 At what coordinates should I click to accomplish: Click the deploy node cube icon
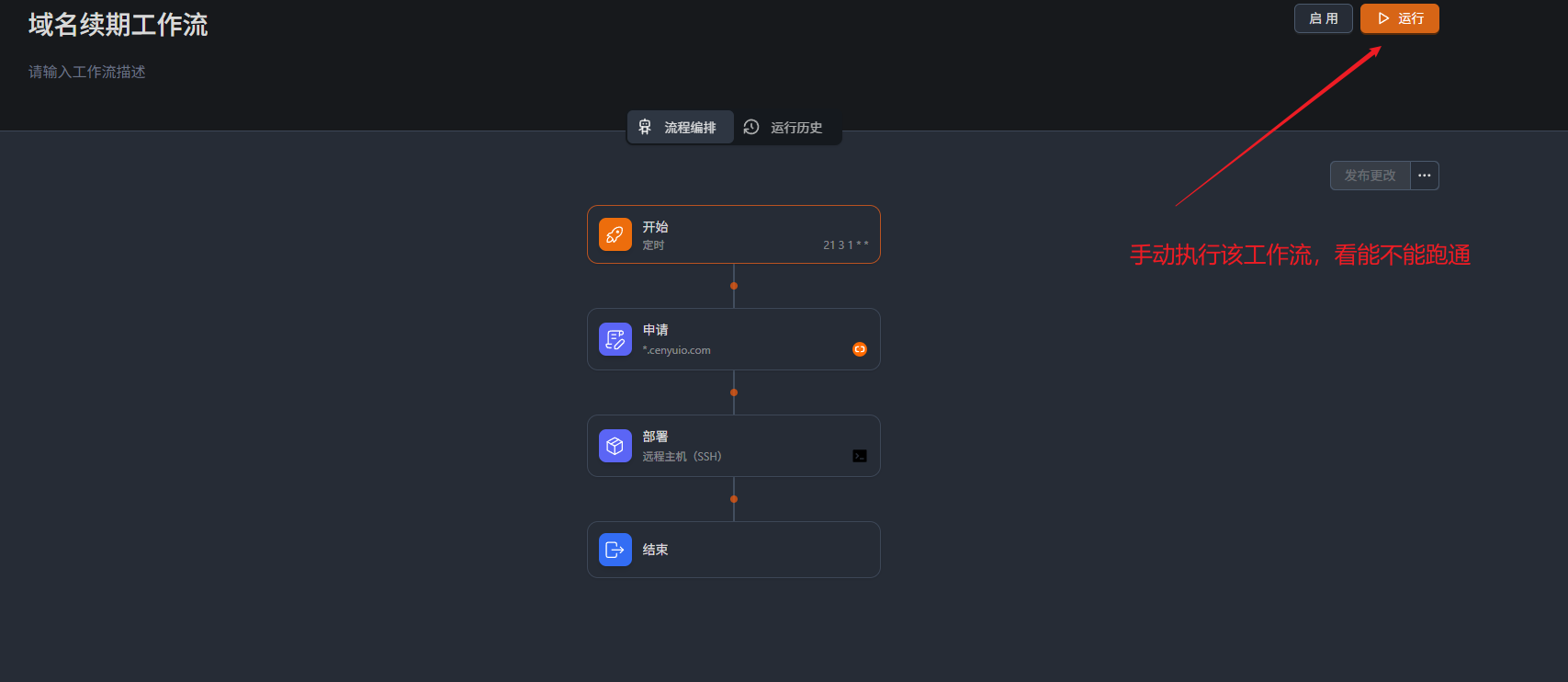(x=615, y=446)
